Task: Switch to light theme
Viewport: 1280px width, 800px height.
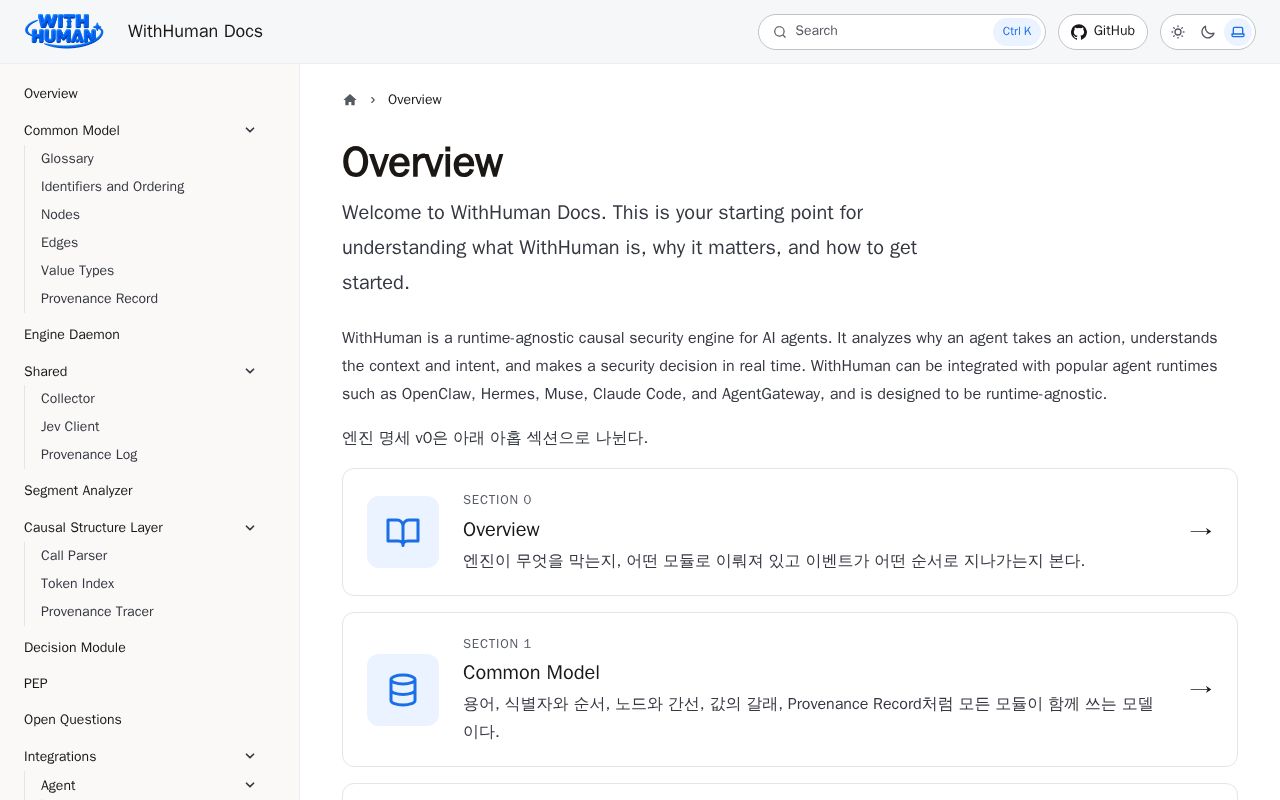Action: coord(1178,32)
